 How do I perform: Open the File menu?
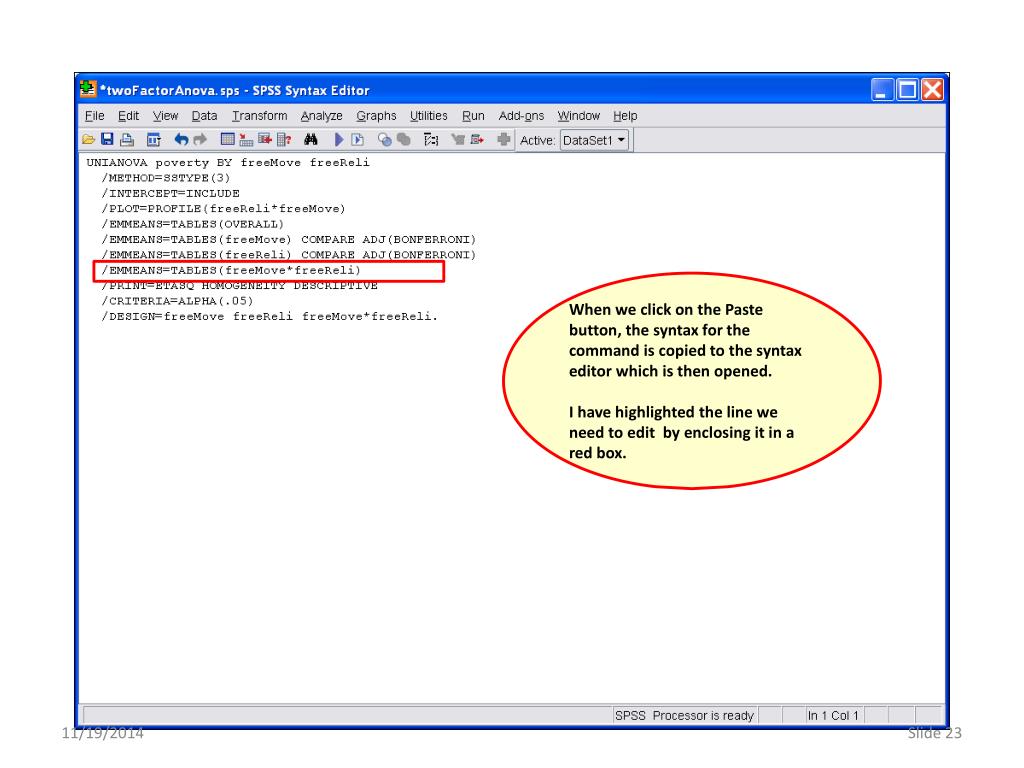point(95,116)
